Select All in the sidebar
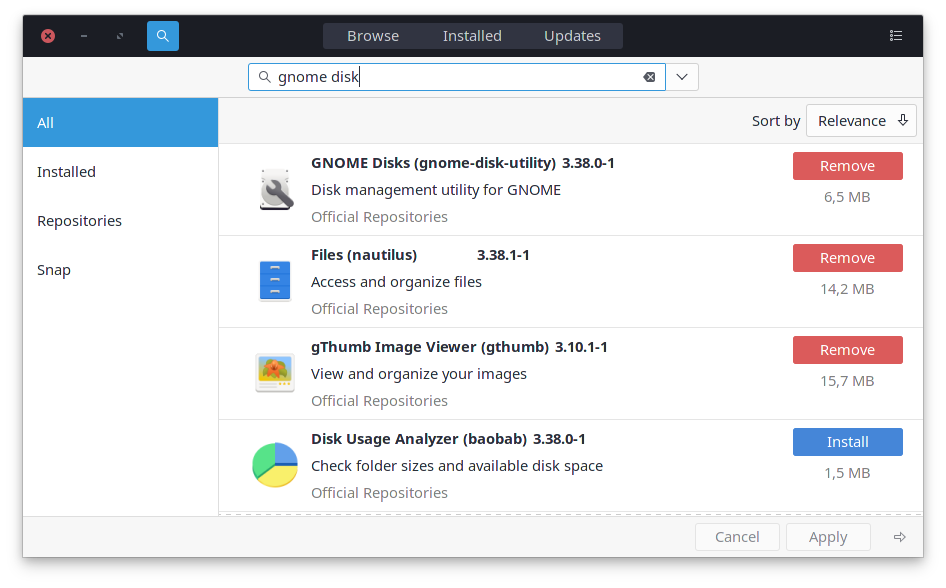Image resolution: width=946 pixels, height=588 pixels. [x=121, y=122]
